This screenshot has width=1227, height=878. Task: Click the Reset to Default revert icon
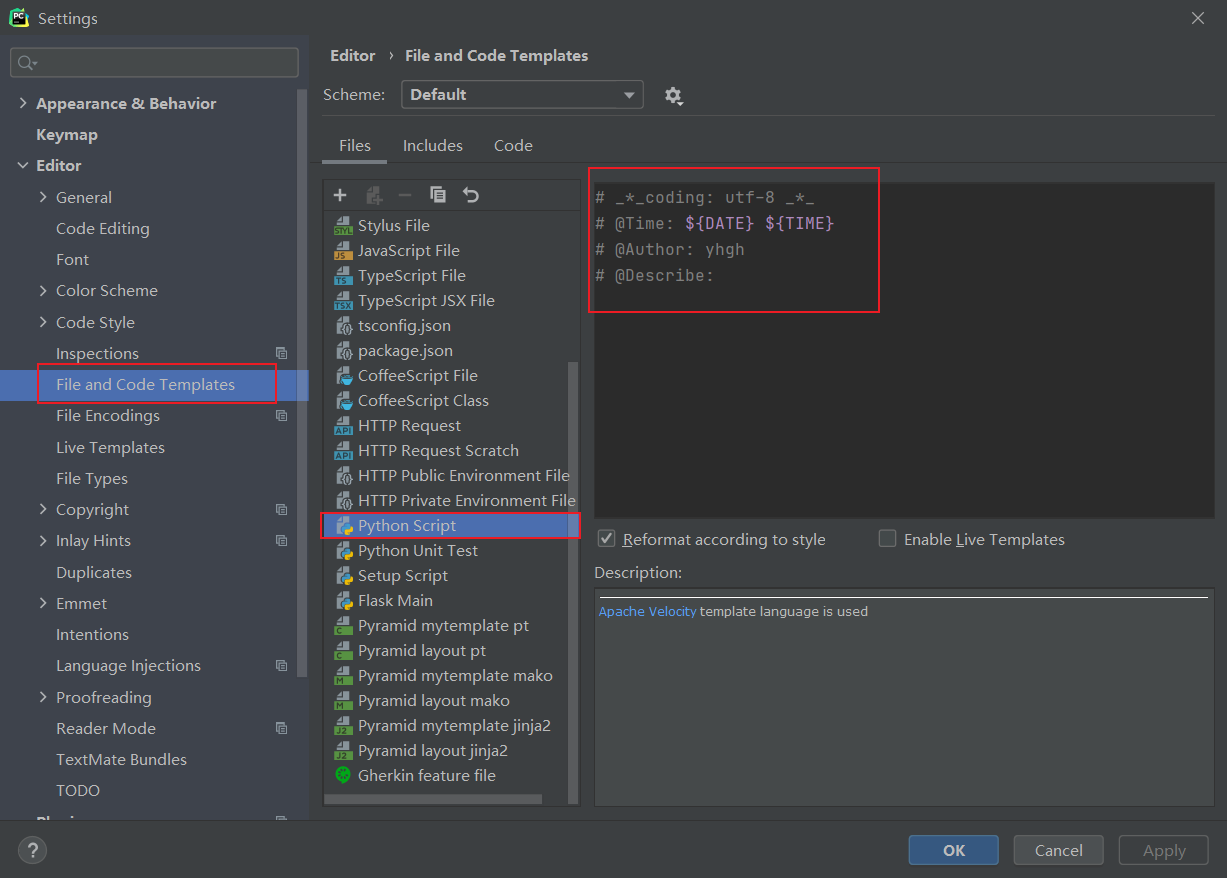click(471, 195)
